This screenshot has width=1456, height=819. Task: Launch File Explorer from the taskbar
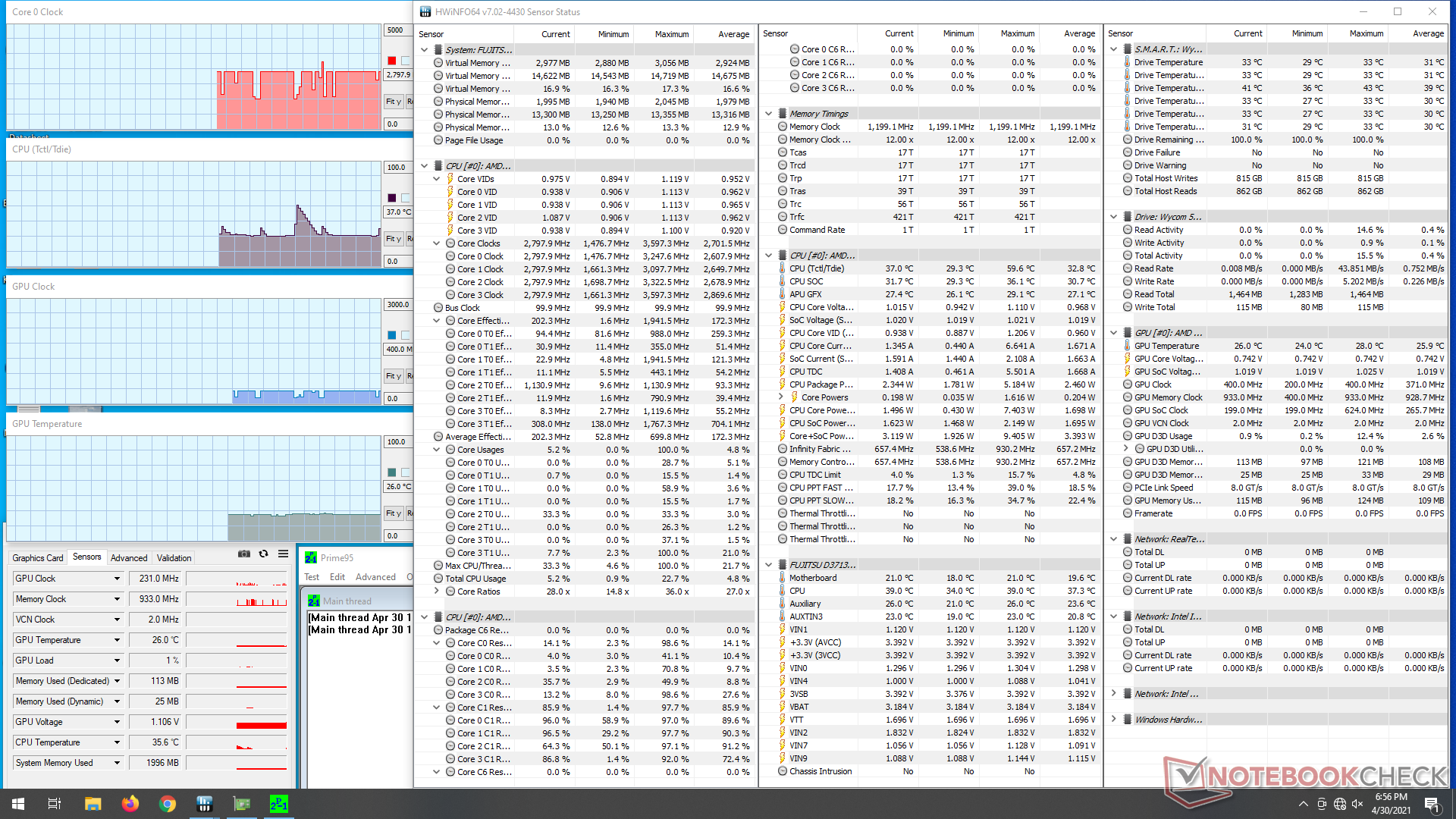click(93, 804)
